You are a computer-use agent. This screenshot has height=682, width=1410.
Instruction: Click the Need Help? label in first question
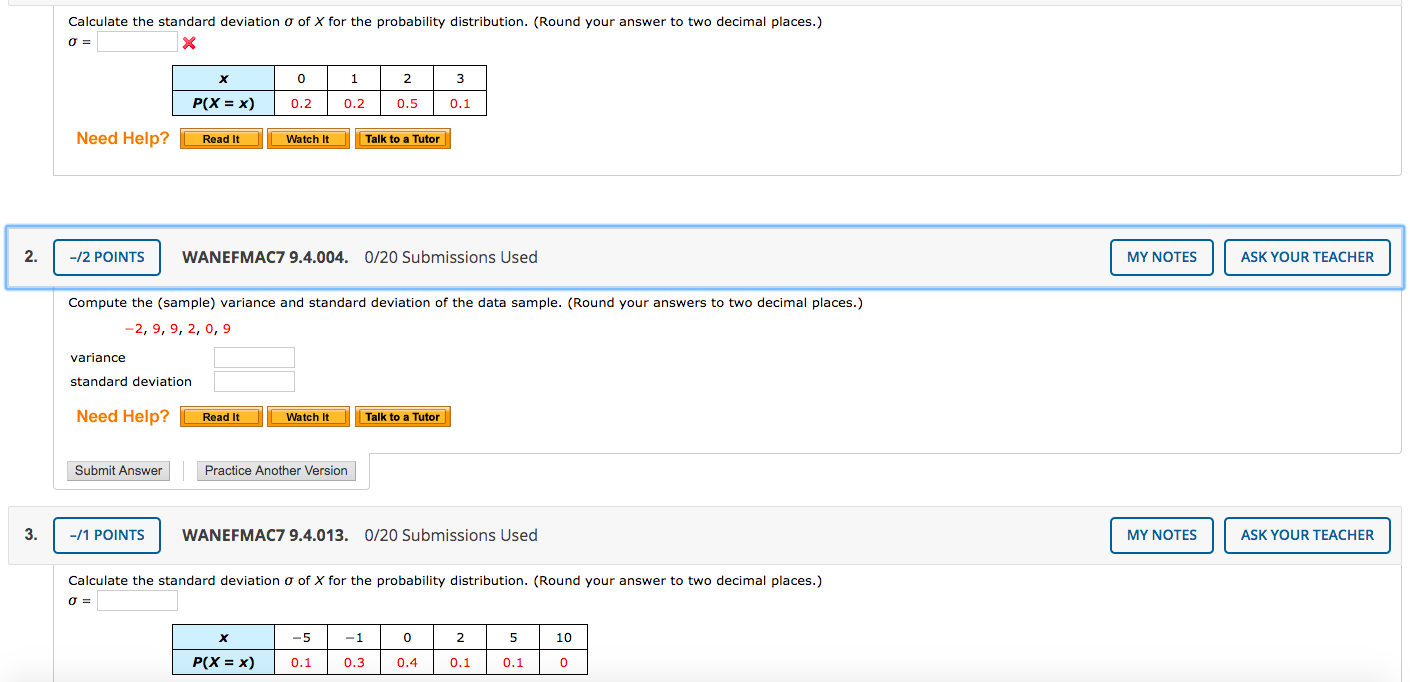[x=123, y=138]
